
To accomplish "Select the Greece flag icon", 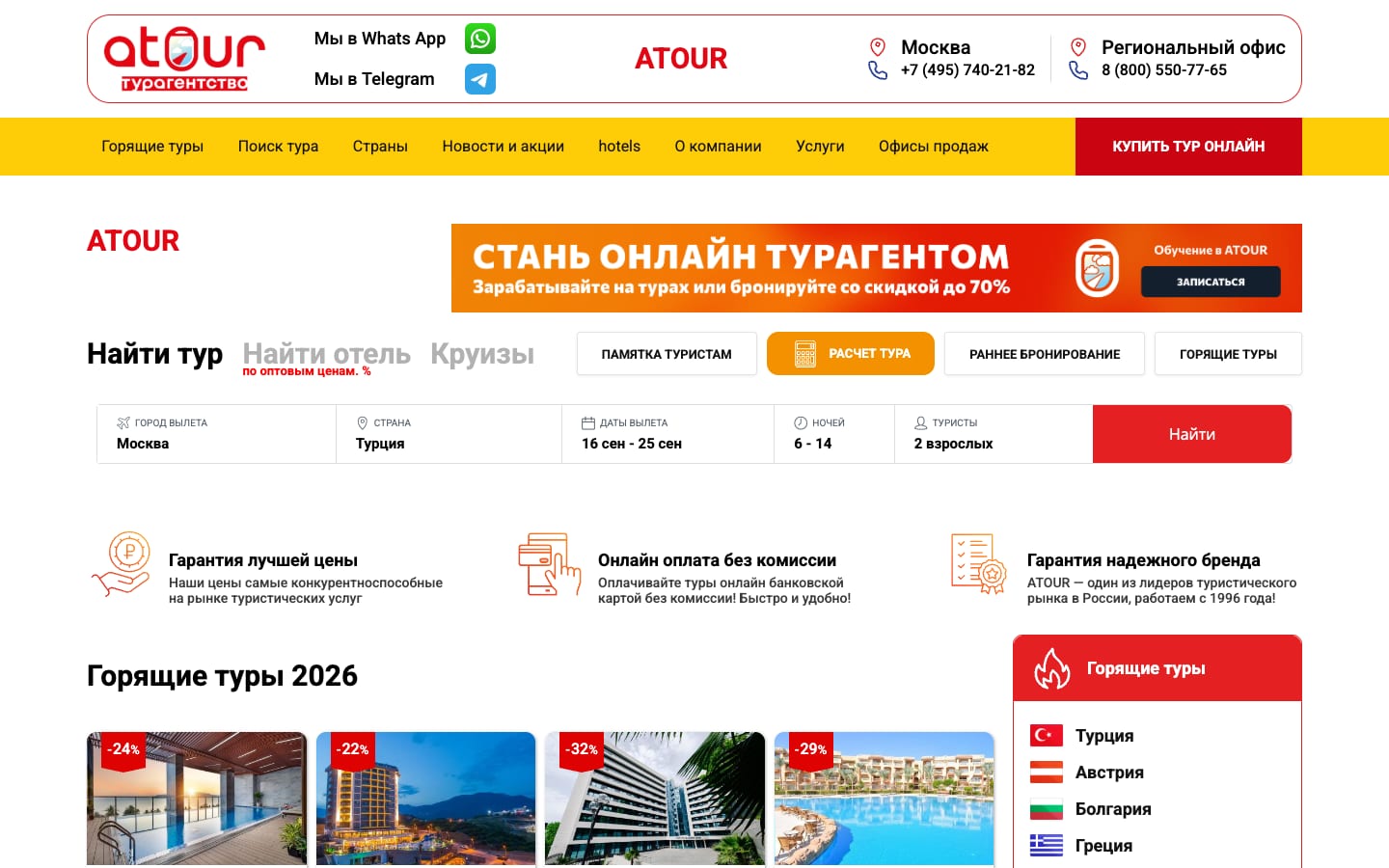I will pyautogui.click(x=1047, y=846).
